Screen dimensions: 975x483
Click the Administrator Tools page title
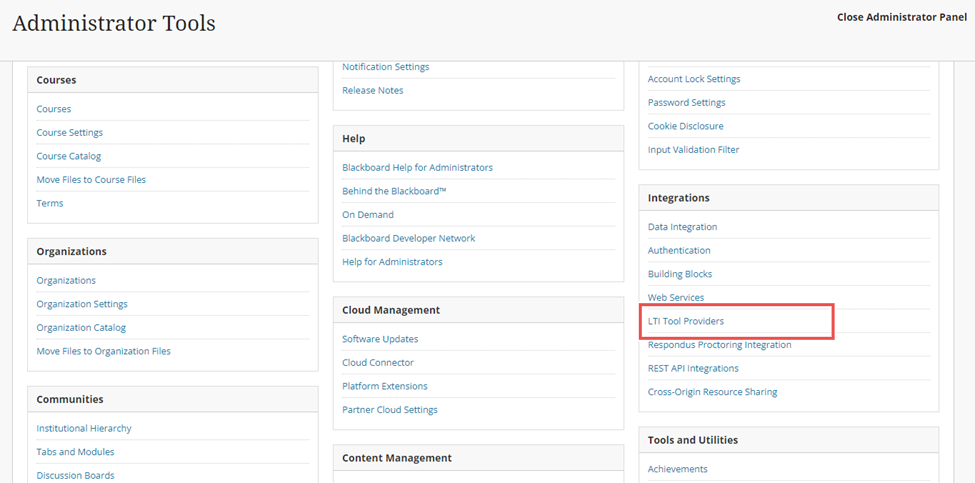(114, 24)
